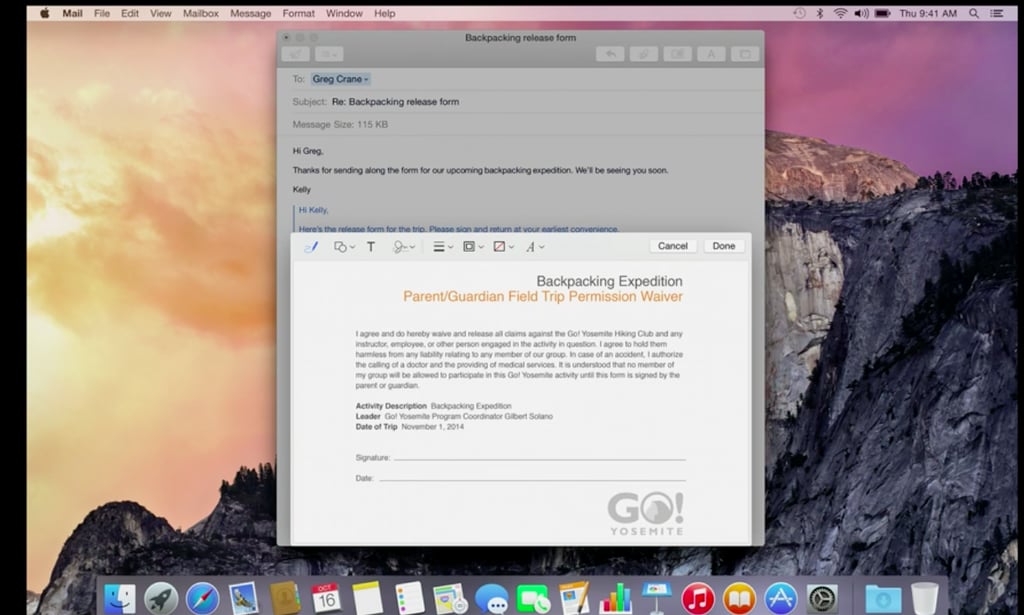Attach a file with the paperclip icon
Viewport: 1024px width, 615px height.
pyautogui.click(x=643, y=54)
